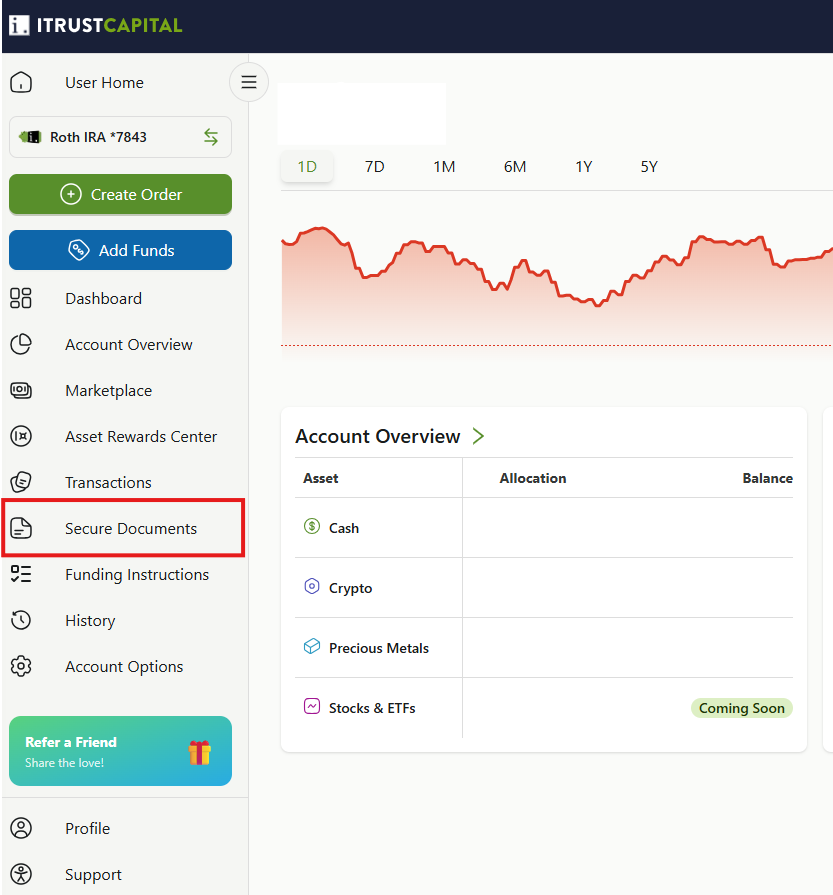Screen dimensions: 833x895
Task: Click the User Home house icon
Action: coord(21,82)
